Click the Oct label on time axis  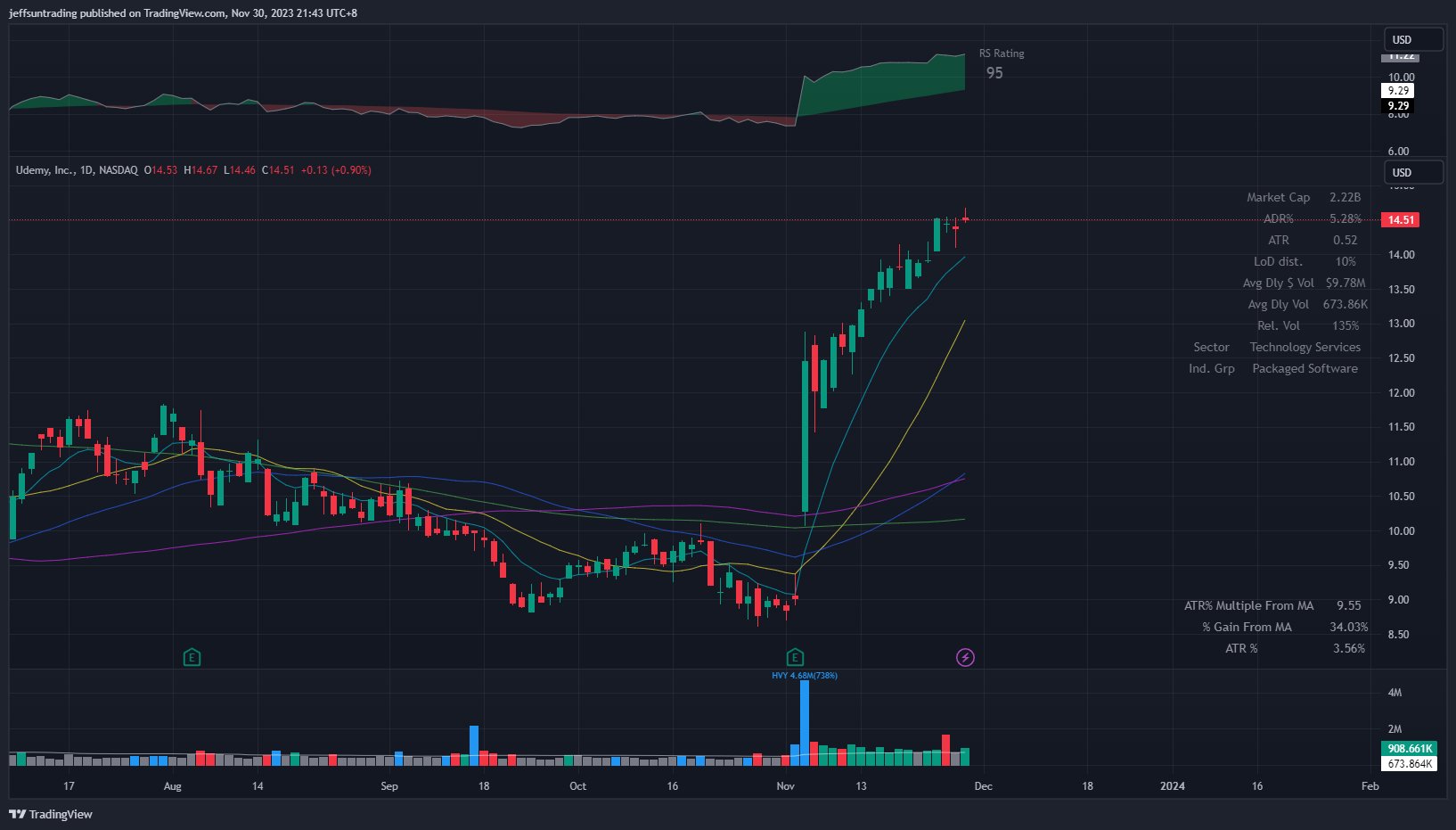coord(578,786)
